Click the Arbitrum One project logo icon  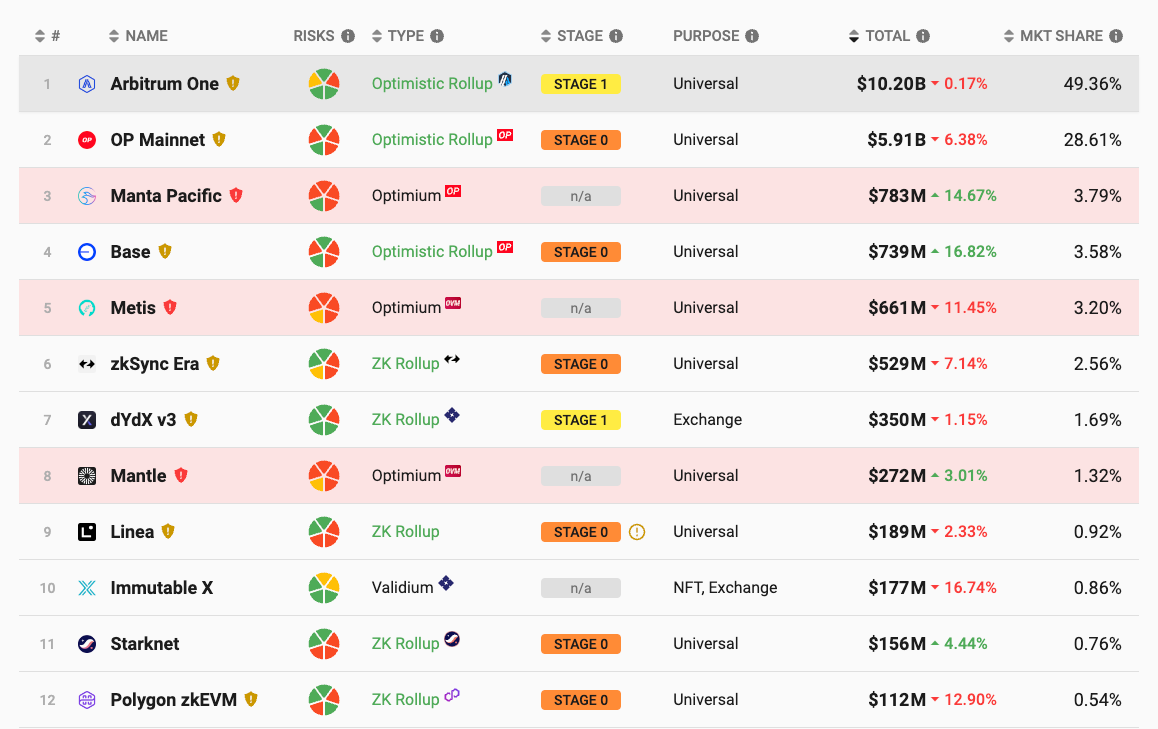(x=86, y=84)
